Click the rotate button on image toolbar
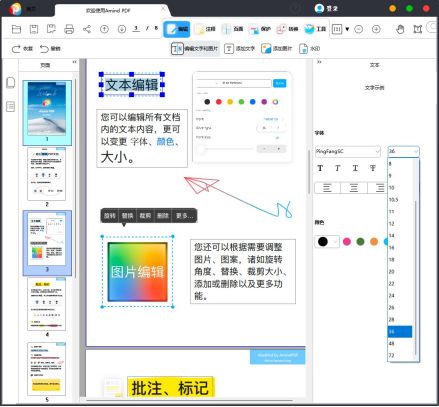439x407 pixels. tap(109, 216)
